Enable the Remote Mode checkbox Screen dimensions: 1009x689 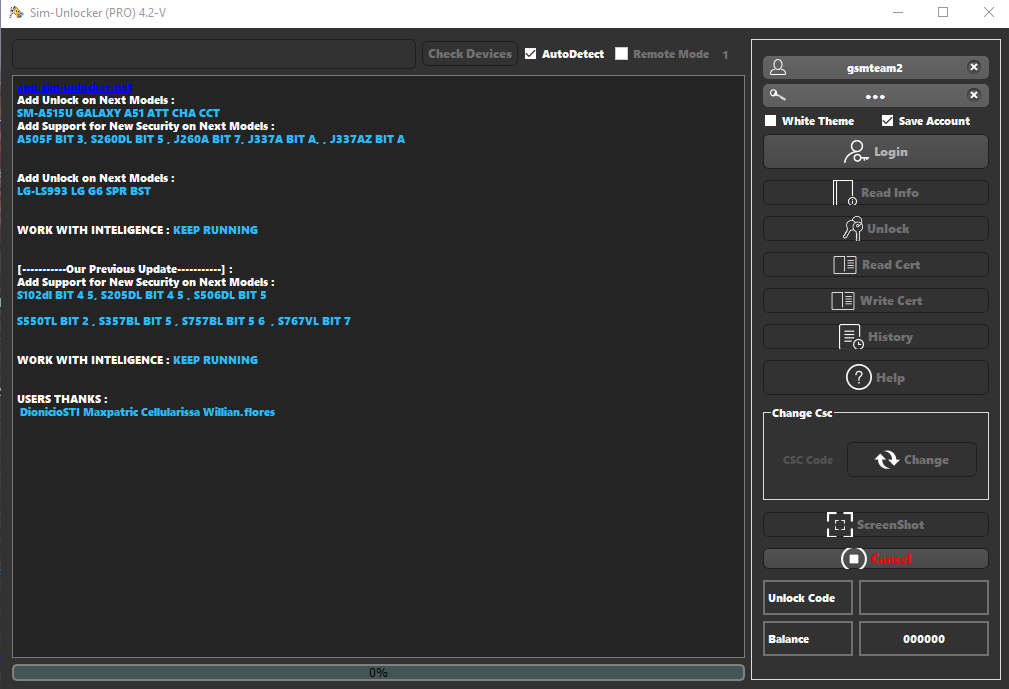click(621, 53)
